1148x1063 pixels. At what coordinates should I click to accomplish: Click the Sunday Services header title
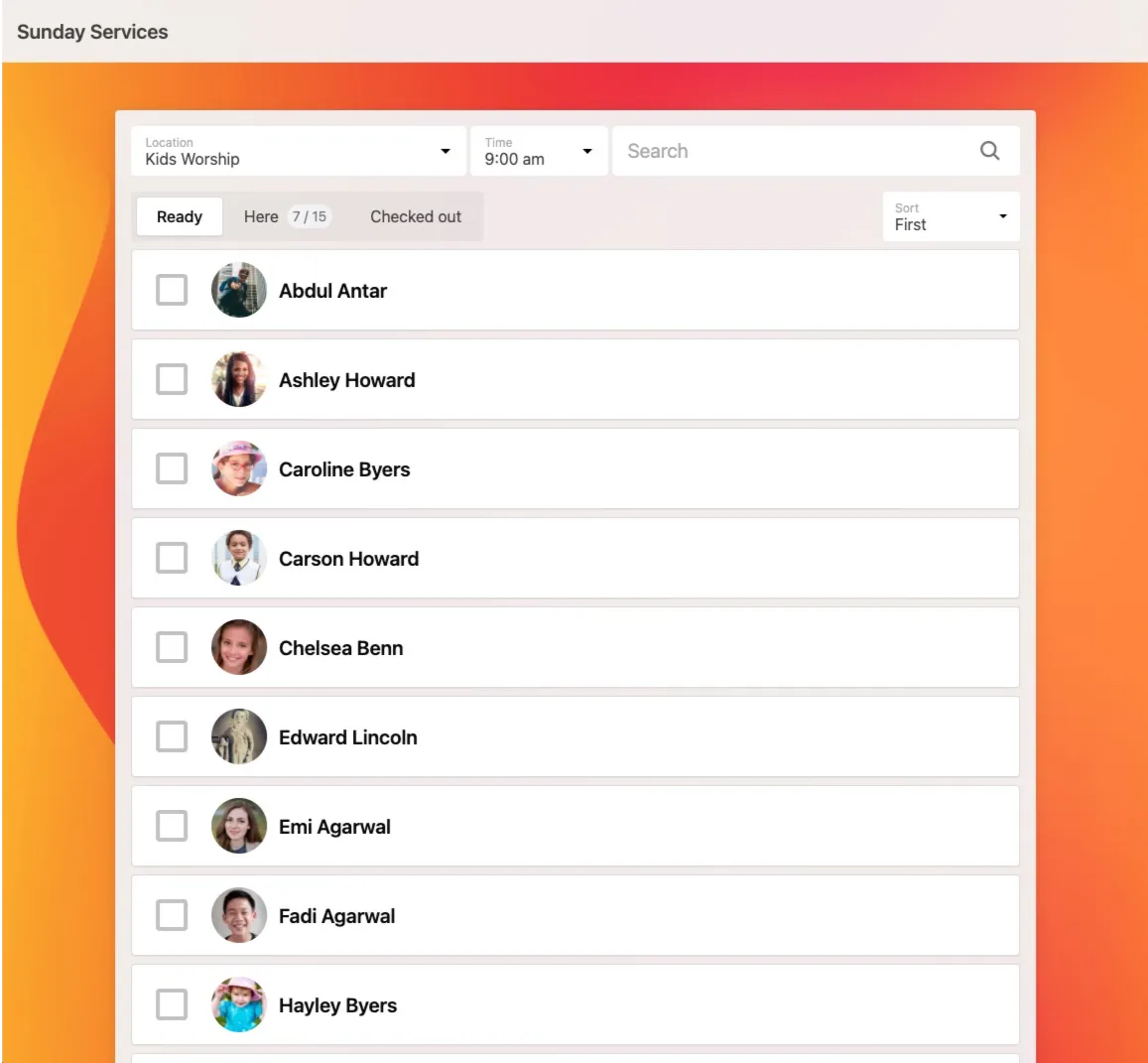92,32
